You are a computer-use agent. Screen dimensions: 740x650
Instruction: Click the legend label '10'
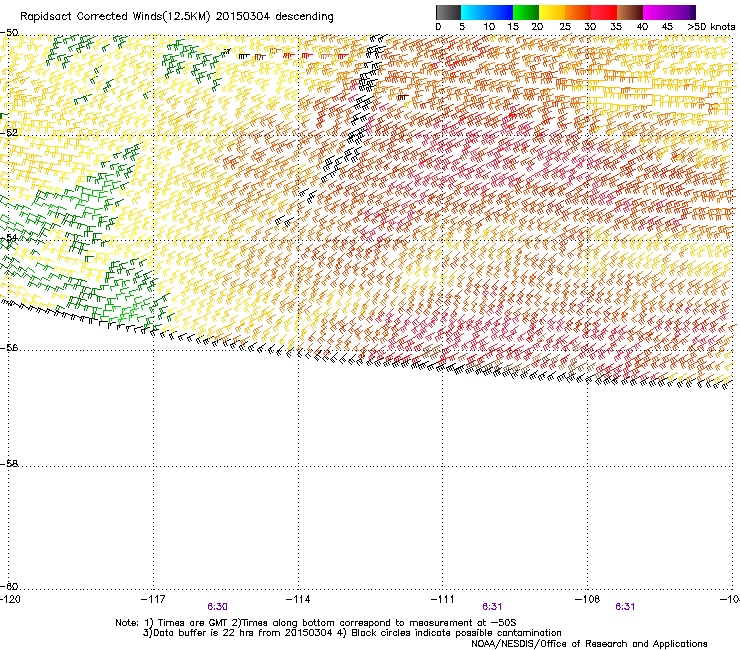tap(489, 27)
